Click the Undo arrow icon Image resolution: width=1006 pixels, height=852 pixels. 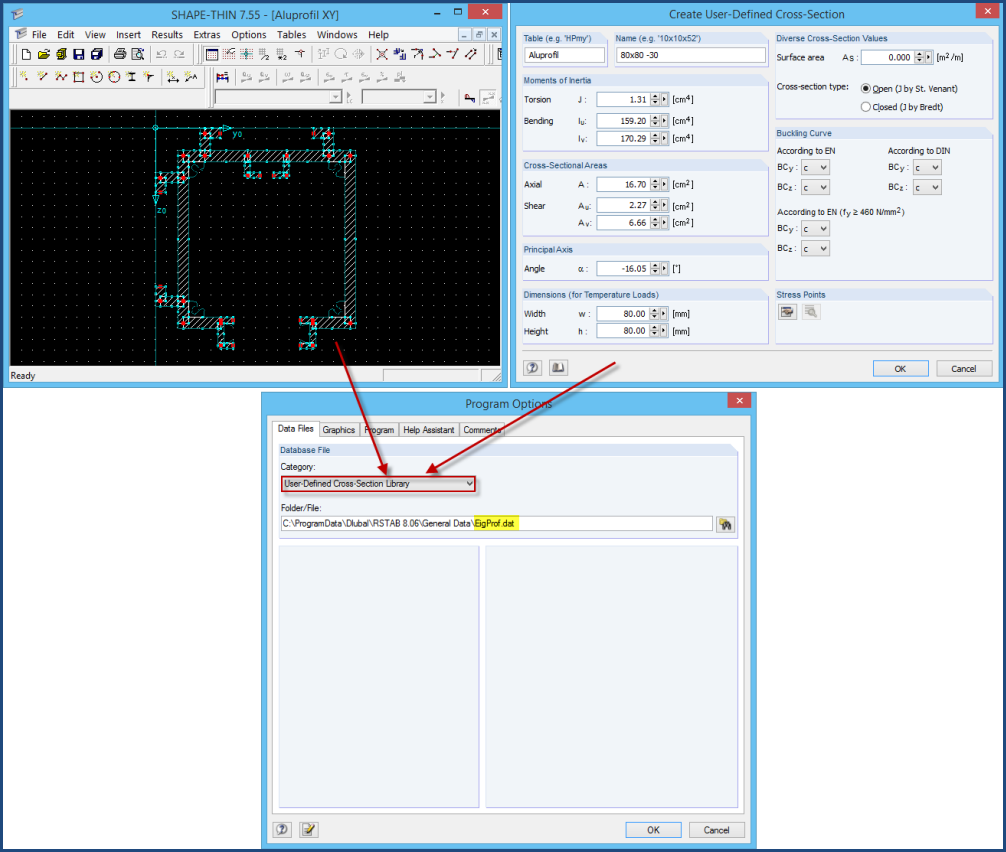[x=162, y=55]
